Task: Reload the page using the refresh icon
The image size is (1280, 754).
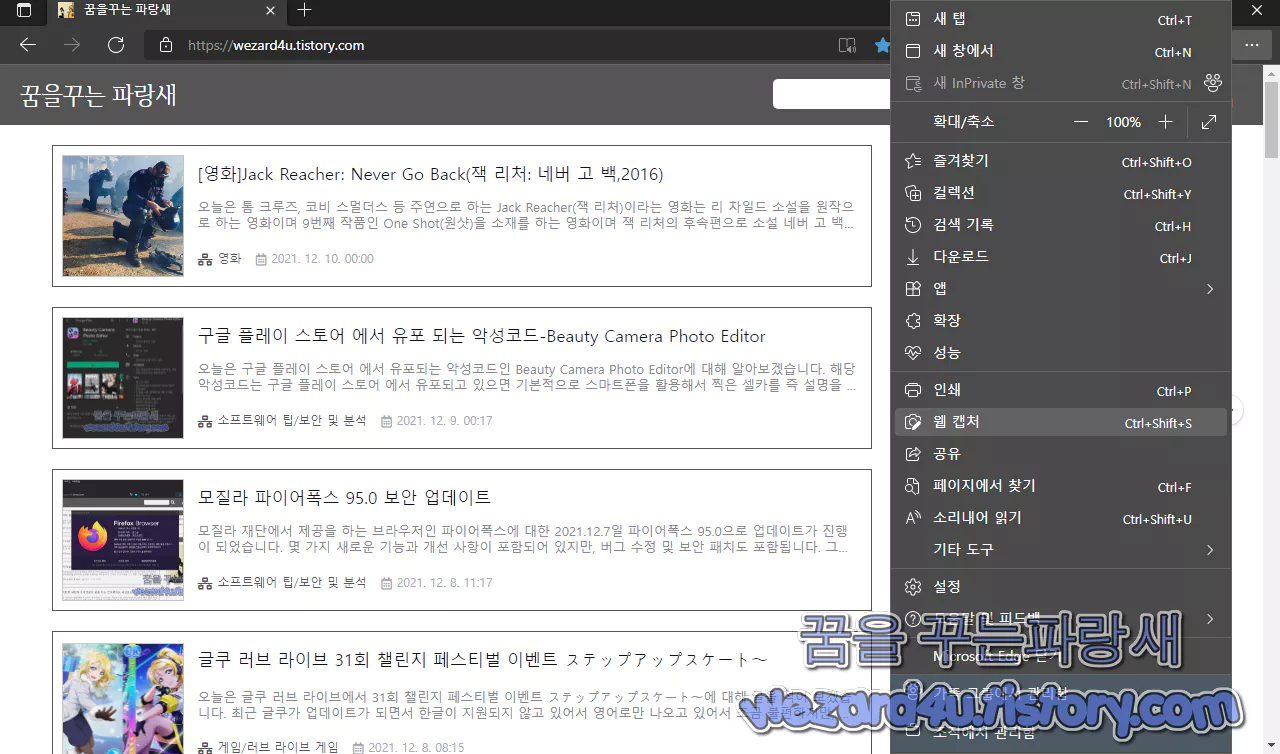Action: tap(115, 44)
